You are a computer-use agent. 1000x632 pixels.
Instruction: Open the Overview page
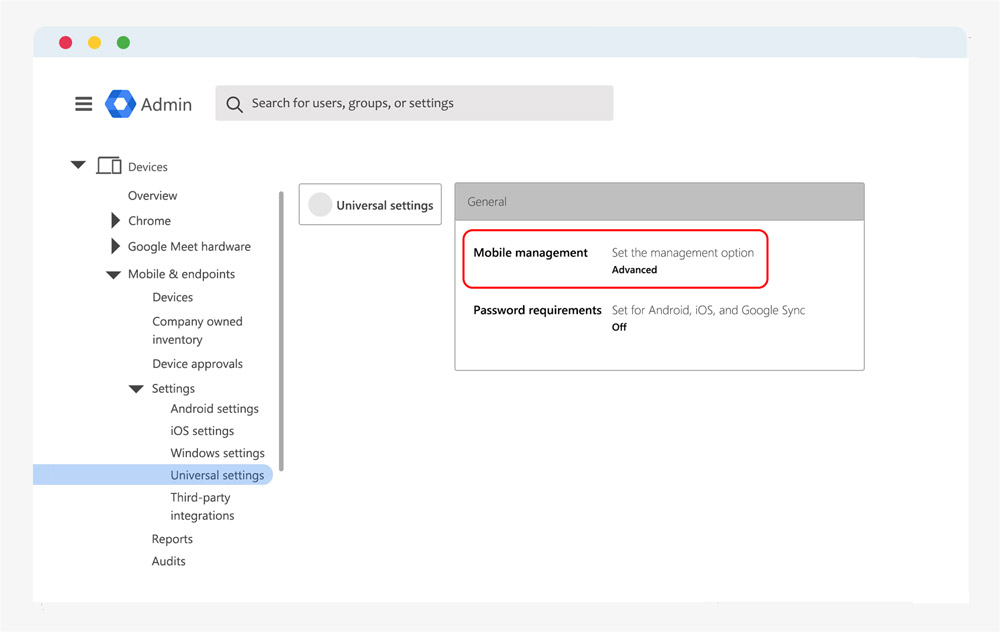click(x=152, y=196)
